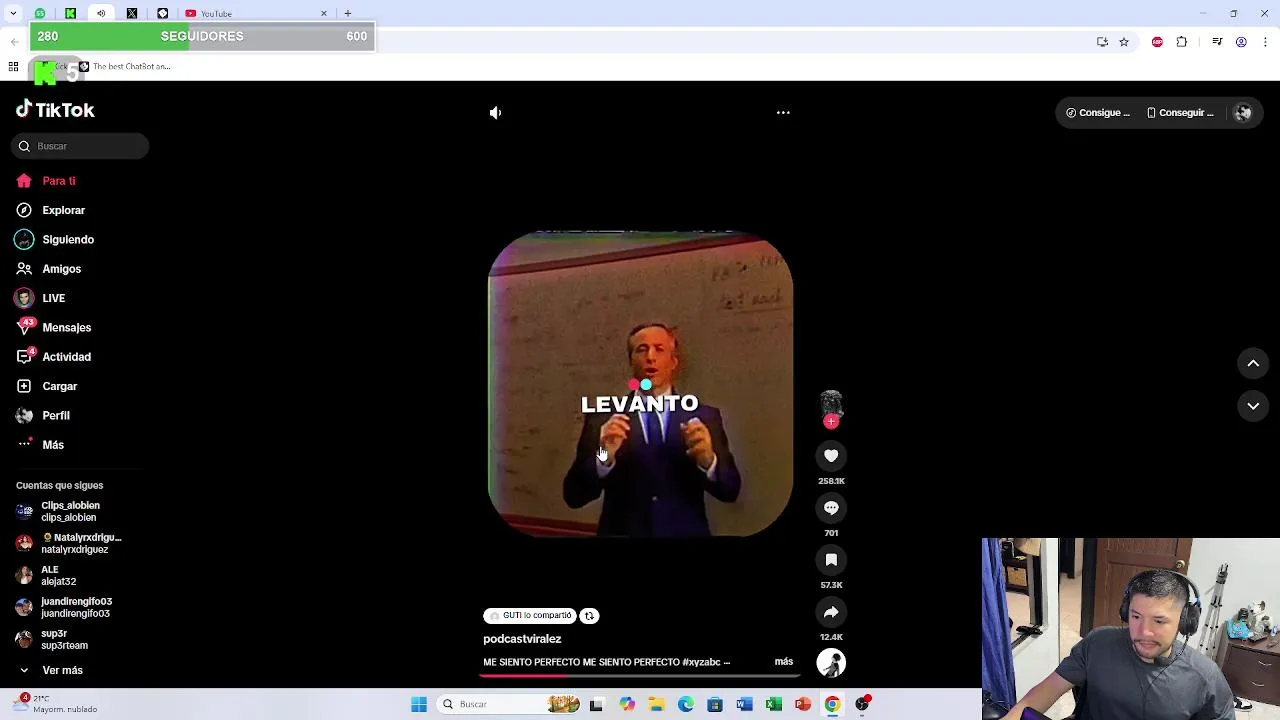Open podcastviralez profile link

(x=522, y=639)
